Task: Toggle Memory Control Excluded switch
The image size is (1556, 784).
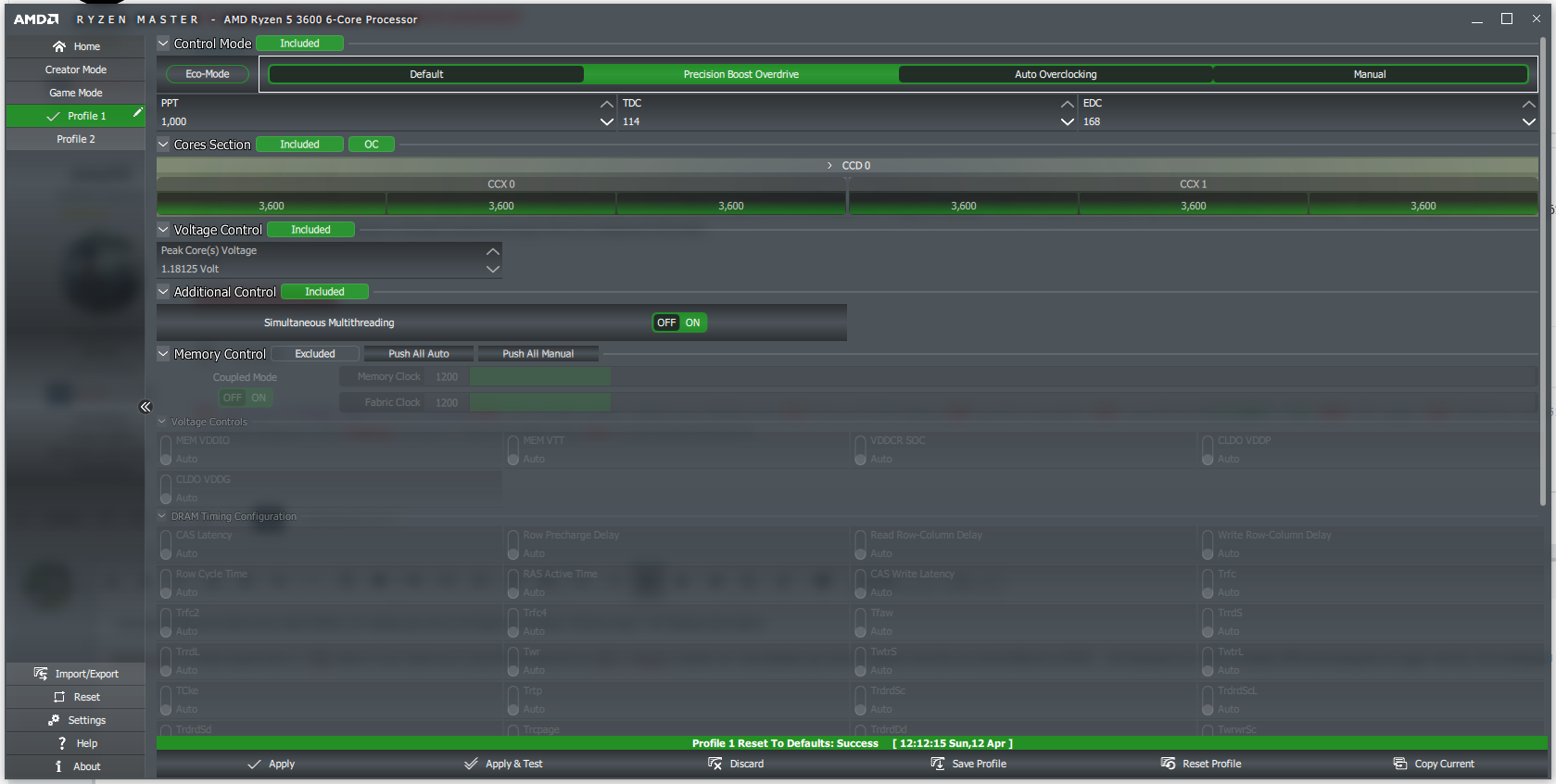Action: point(315,354)
